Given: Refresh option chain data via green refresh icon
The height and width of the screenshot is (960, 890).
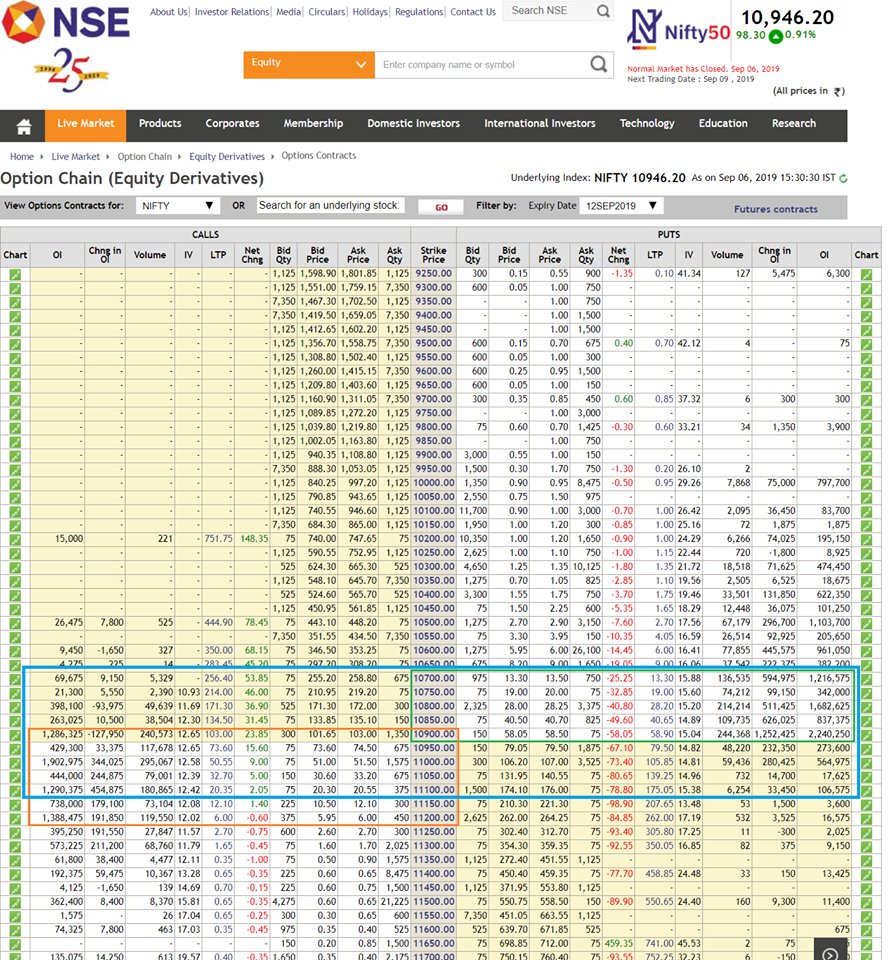Looking at the screenshot, I should pos(843,178).
